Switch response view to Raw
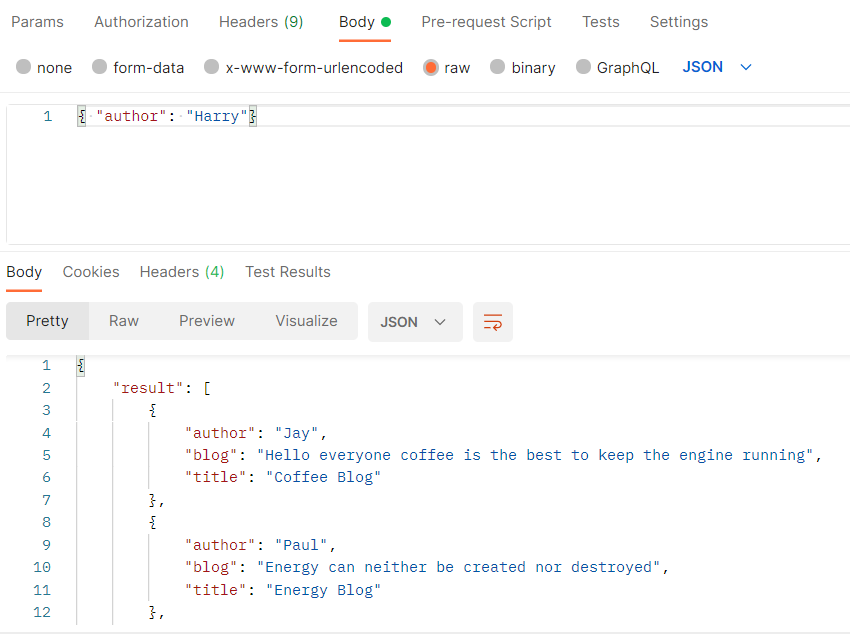 (124, 321)
